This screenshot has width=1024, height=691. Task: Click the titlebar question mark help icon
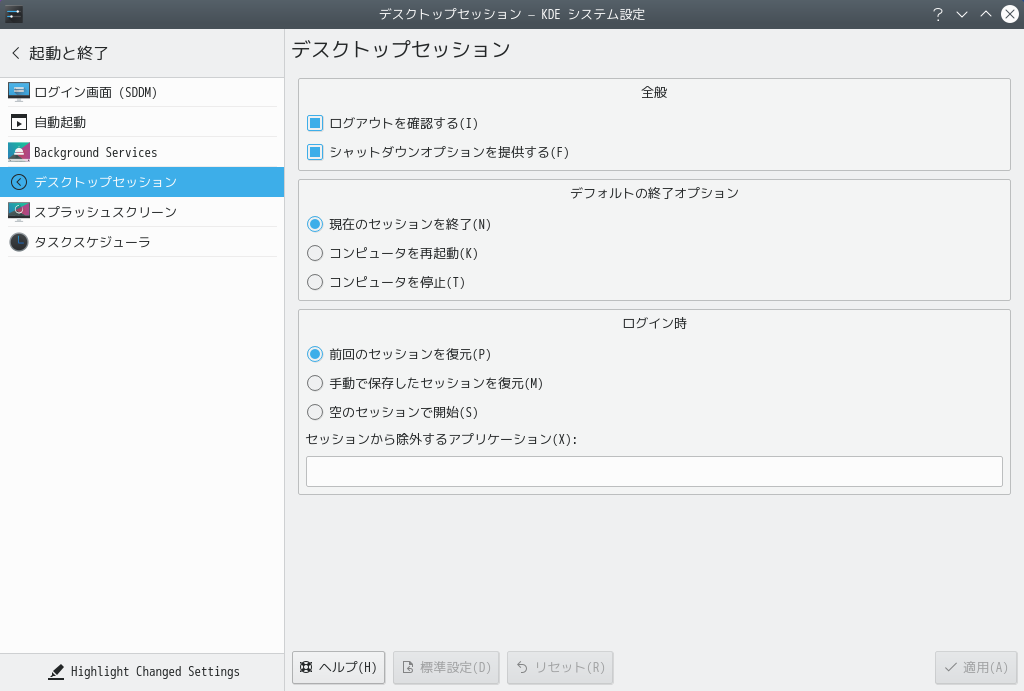[938, 14]
